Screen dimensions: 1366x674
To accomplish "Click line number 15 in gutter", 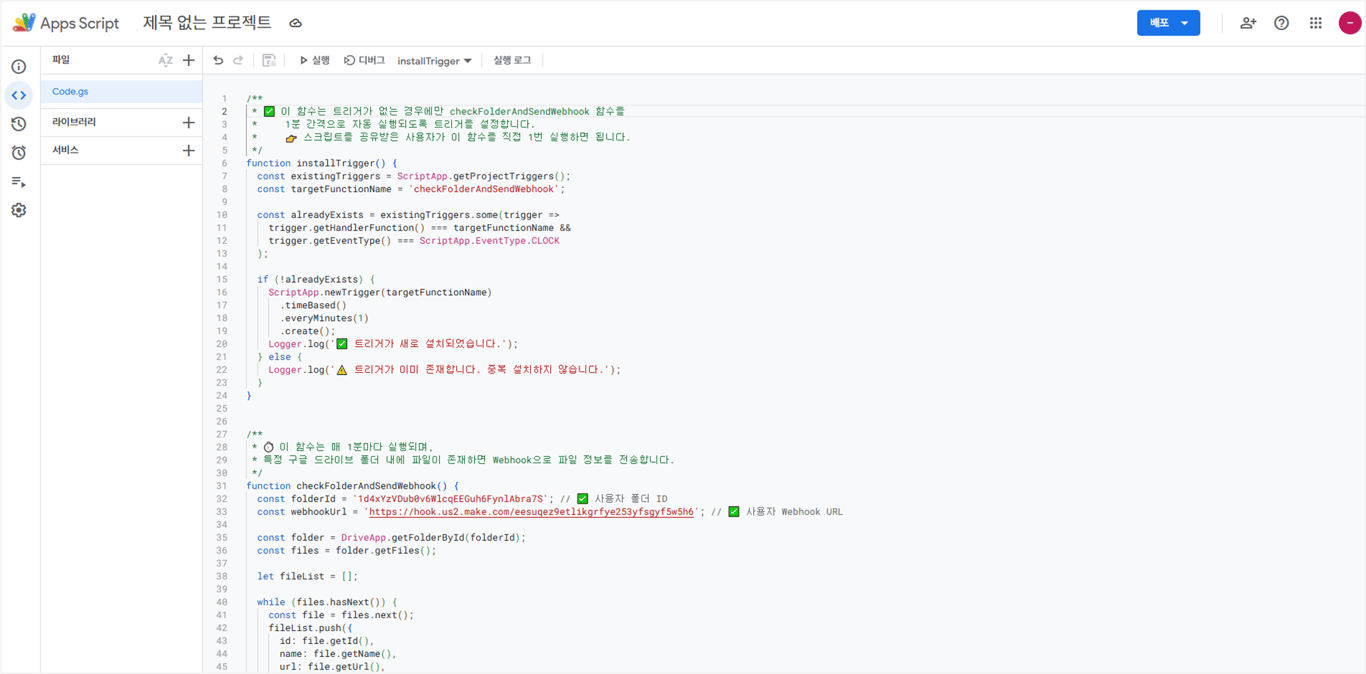I will (x=222, y=280).
